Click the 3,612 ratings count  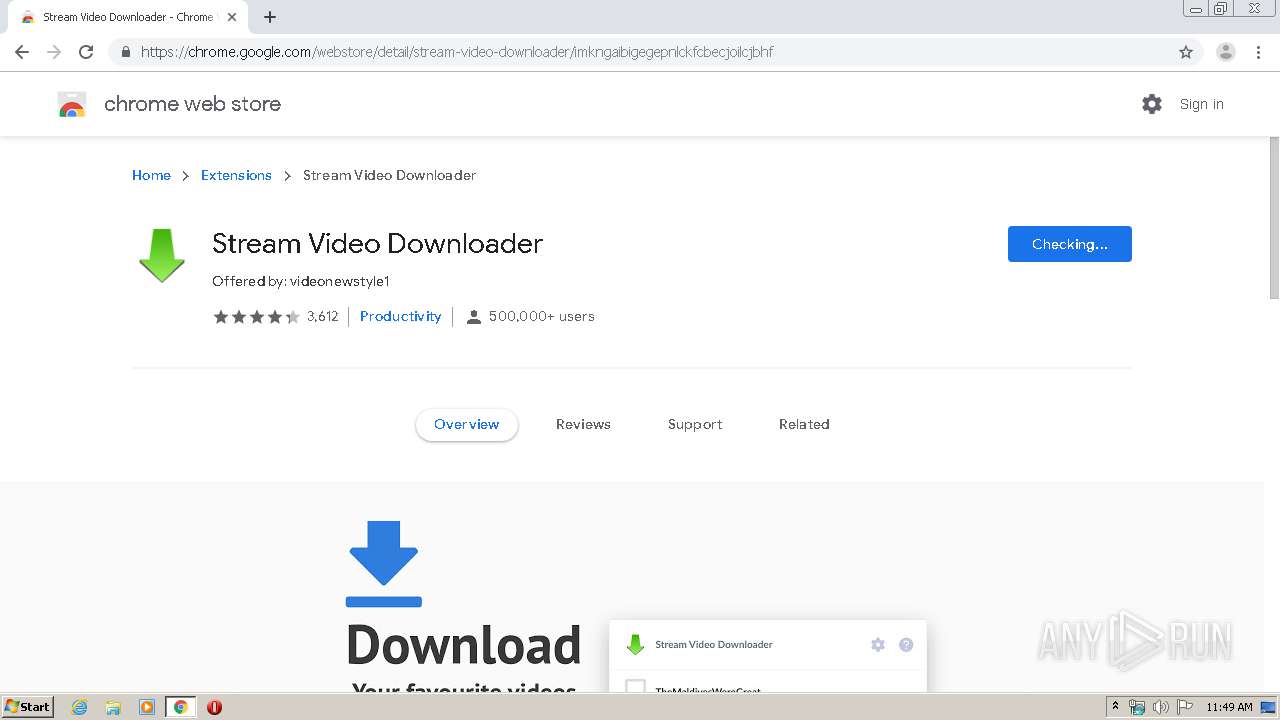click(322, 316)
